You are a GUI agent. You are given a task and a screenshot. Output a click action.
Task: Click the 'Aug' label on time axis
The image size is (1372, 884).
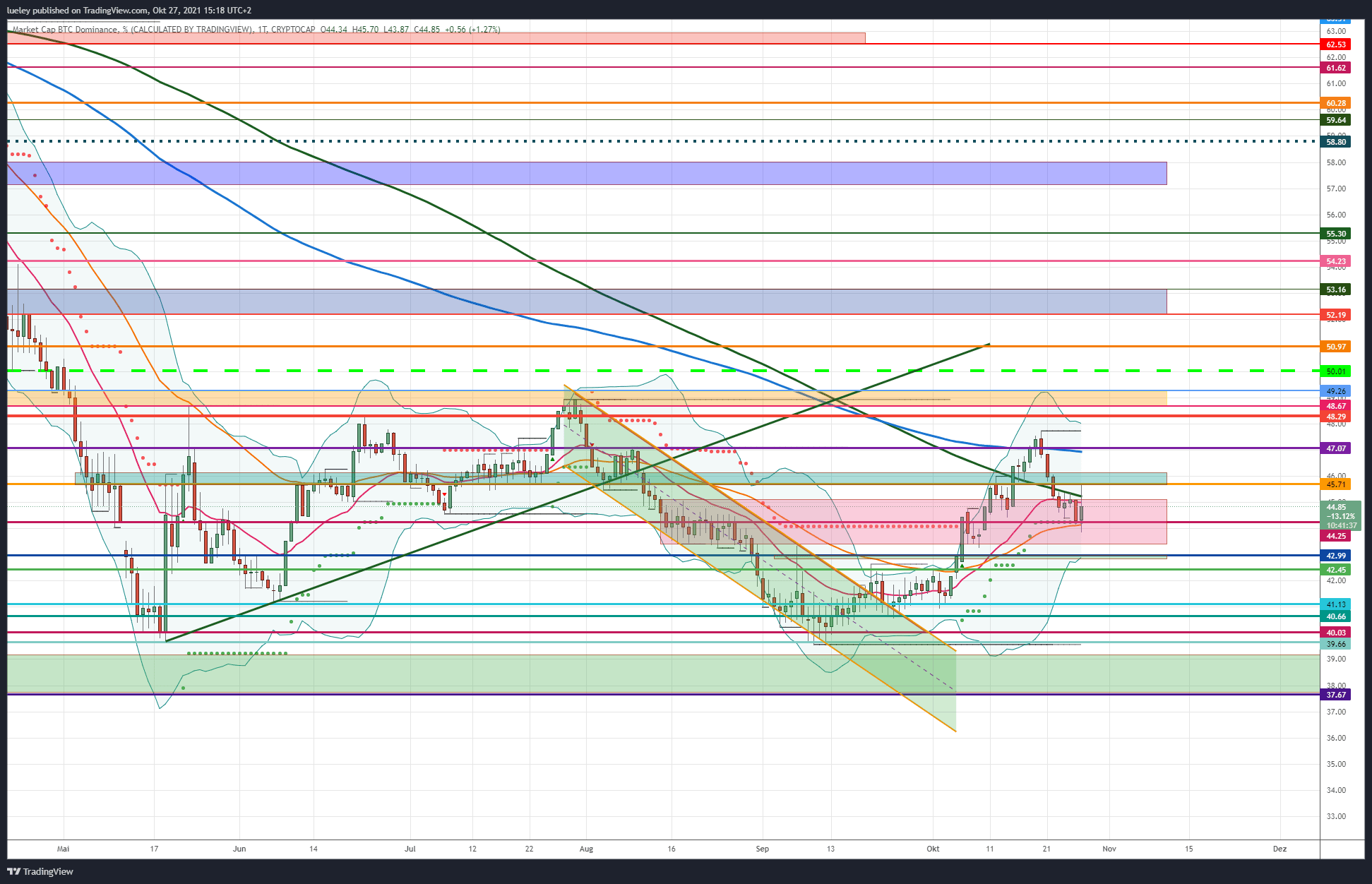(586, 849)
